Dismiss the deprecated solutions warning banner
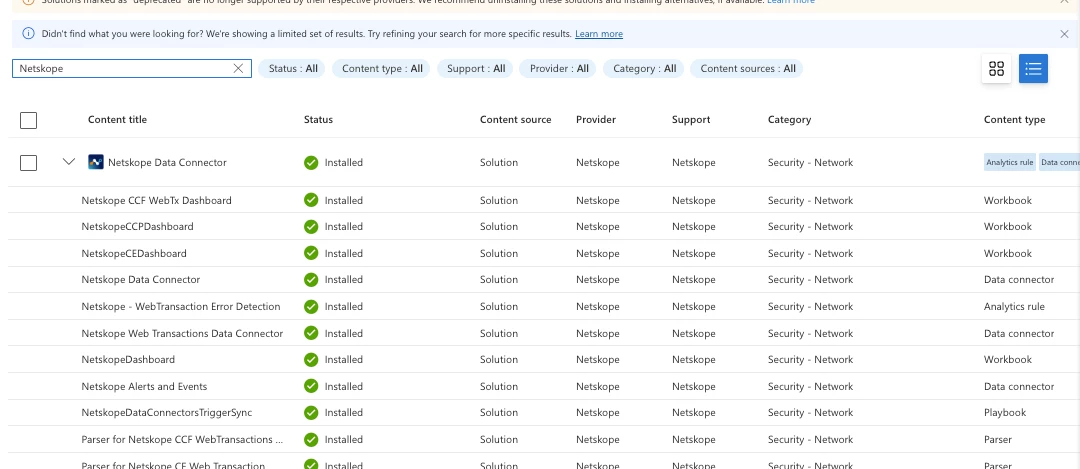 click(1064, 2)
